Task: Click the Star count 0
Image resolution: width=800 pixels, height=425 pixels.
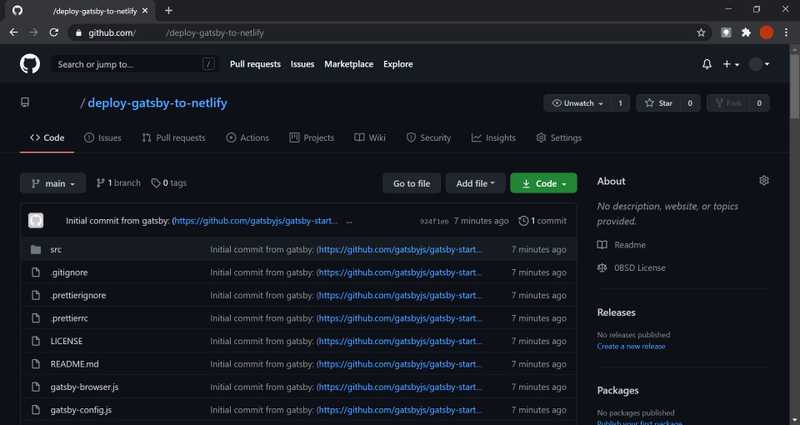Action: [x=690, y=103]
